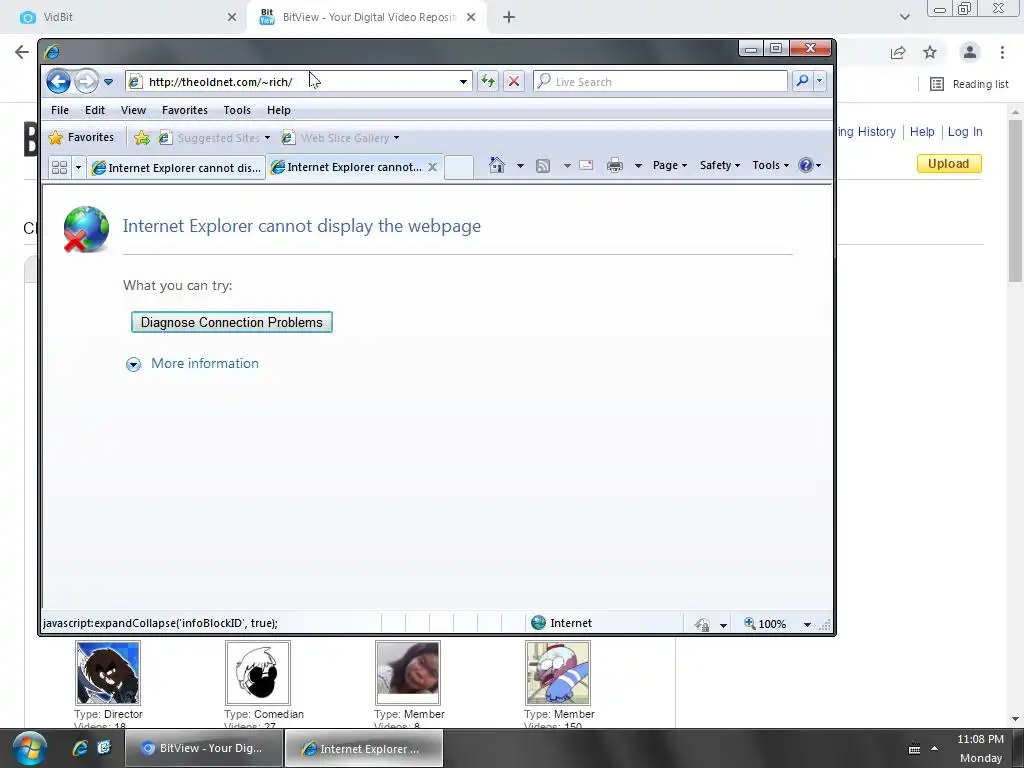Click Diagnose Connection Problems button
Image resolution: width=1024 pixels, height=768 pixels.
[232, 322]
